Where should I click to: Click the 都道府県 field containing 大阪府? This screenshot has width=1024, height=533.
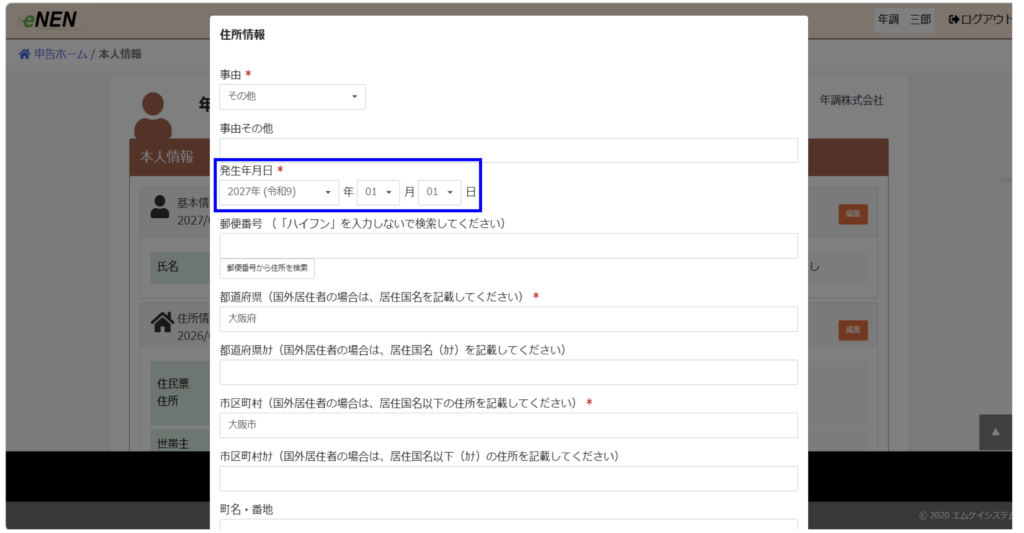(509, 319)
